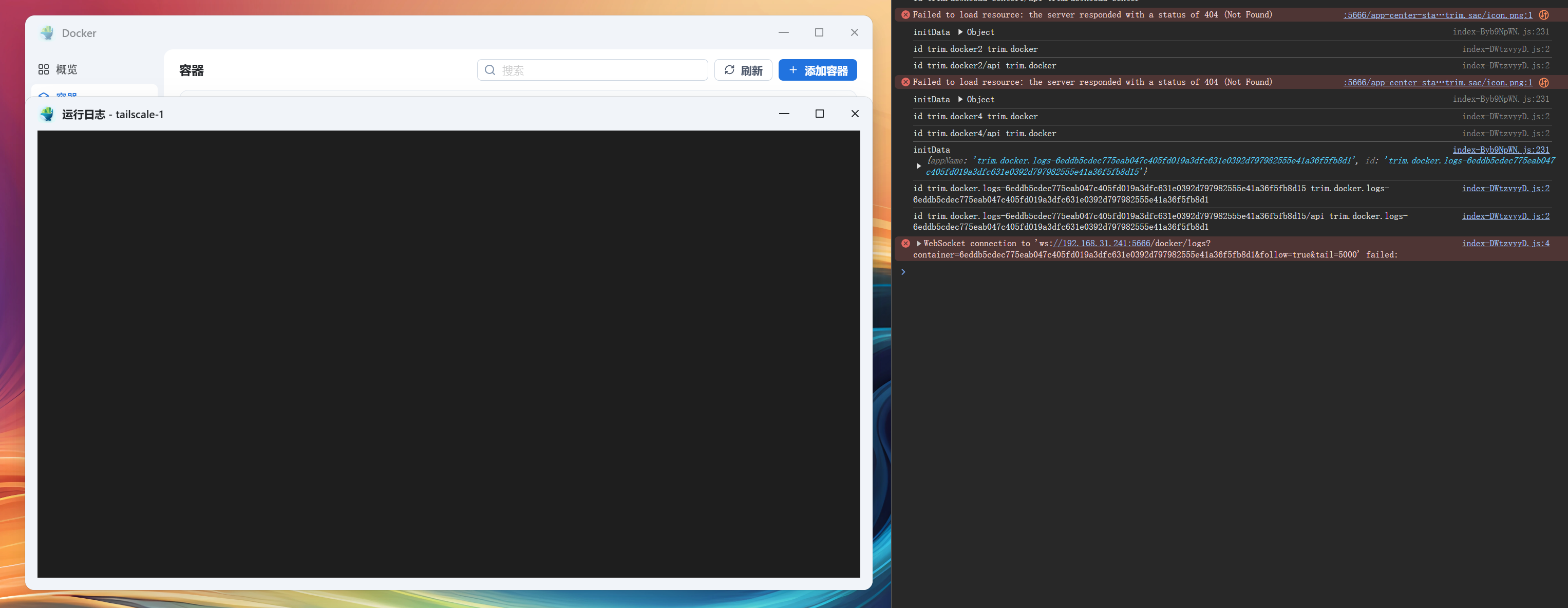Expand the appName object disclosure triangle
This screenshot has width=1568, height=608.
pyautogui.click(x=918, y=165)
